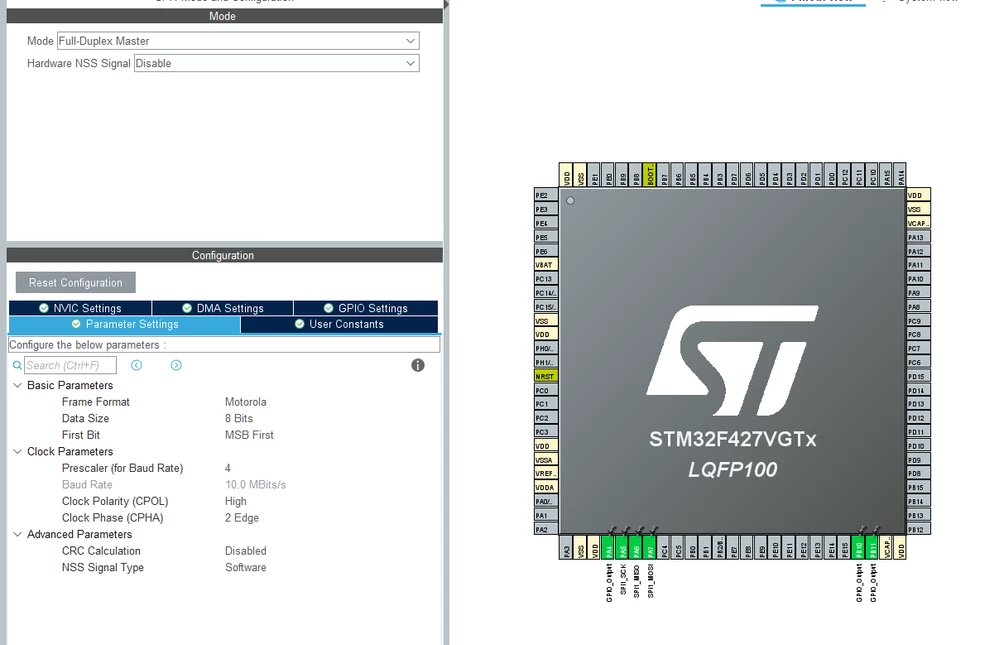999x645 pixels.
Task: Click pin PC13 on the chip
Action: coord(545,279)
